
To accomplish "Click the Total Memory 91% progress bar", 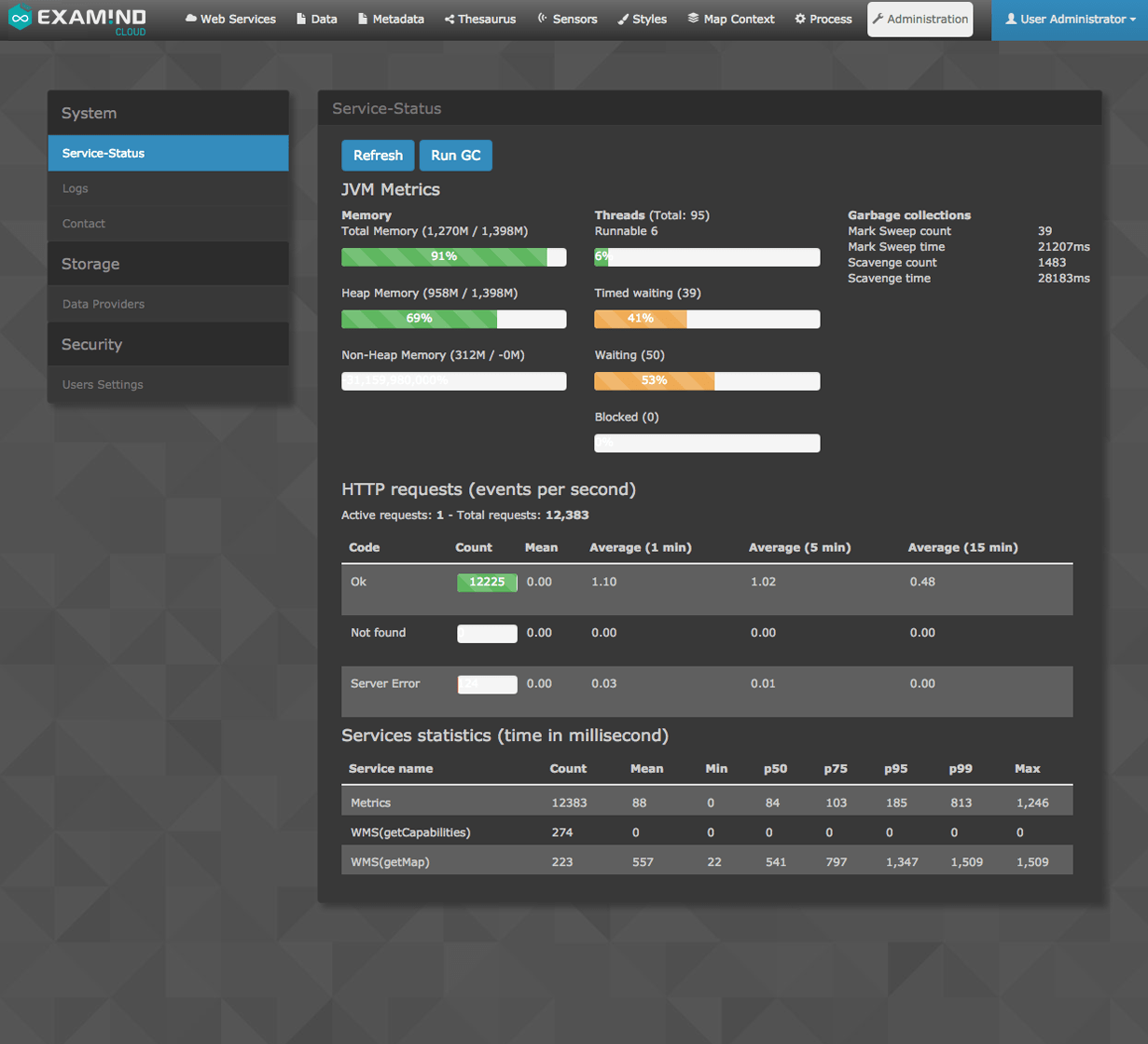I will [453, 256].
